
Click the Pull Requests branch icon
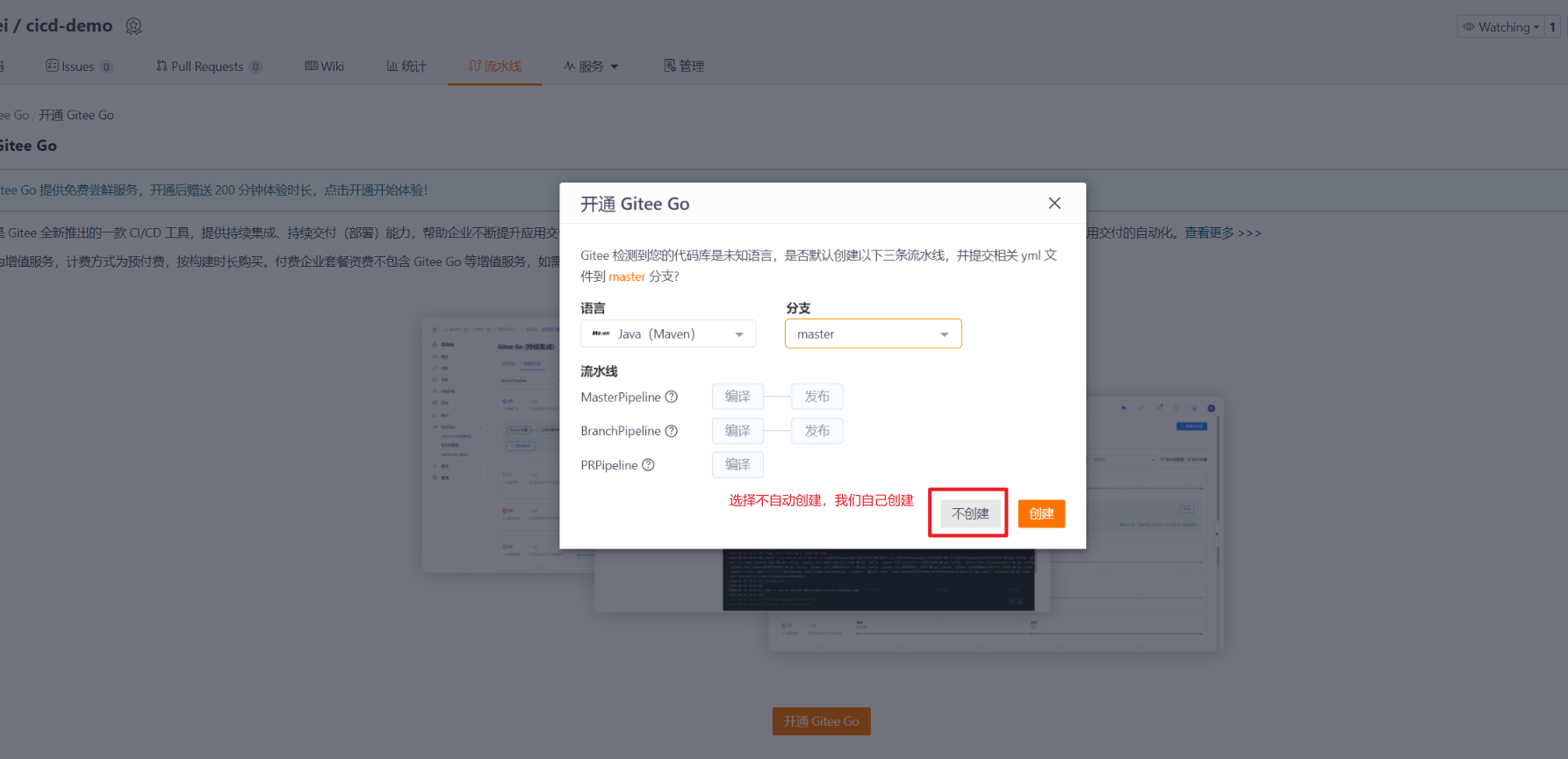coord(162,66)
